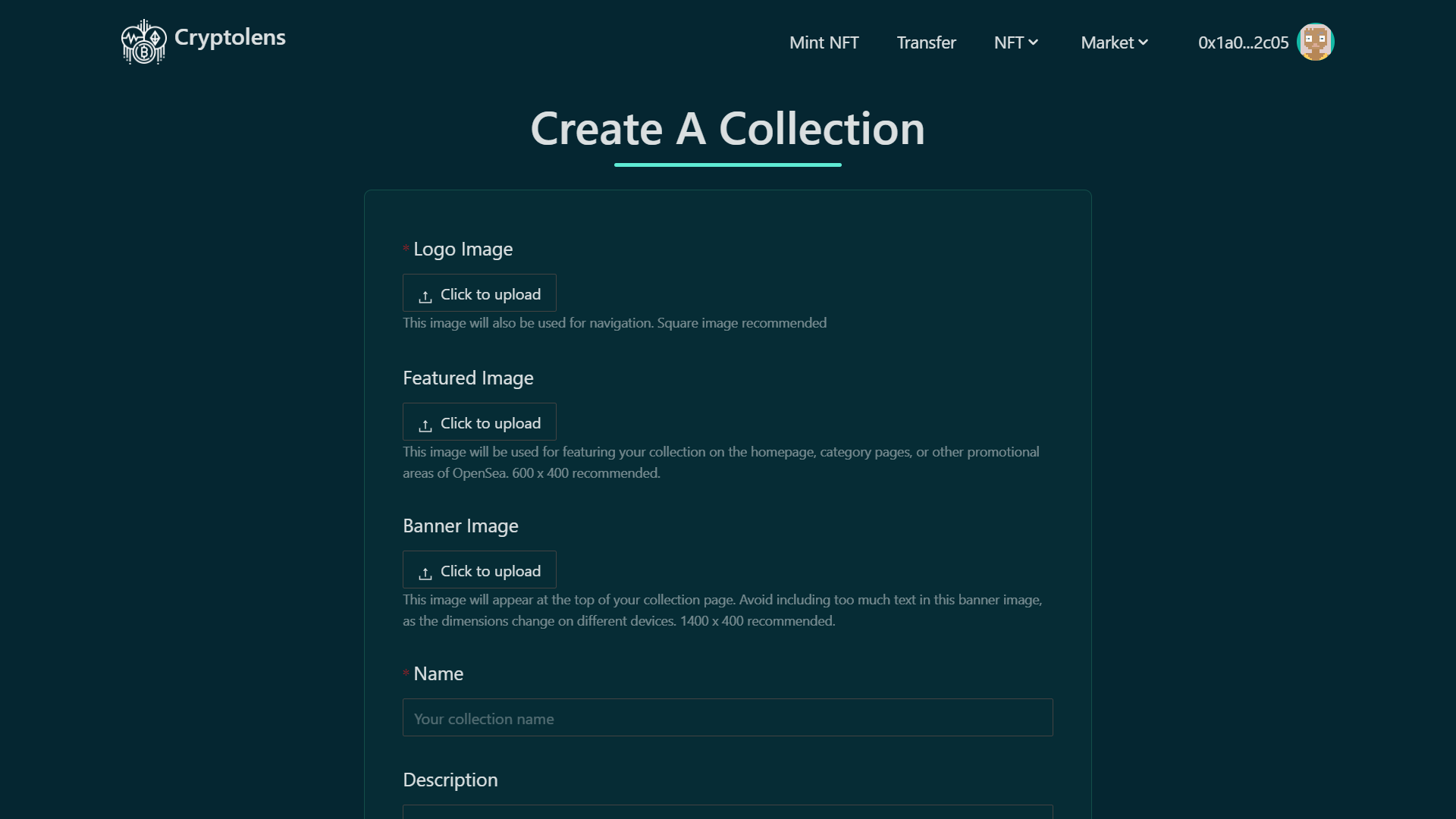Click upload arrow icon under Logo Image

(x=425, y=296)
